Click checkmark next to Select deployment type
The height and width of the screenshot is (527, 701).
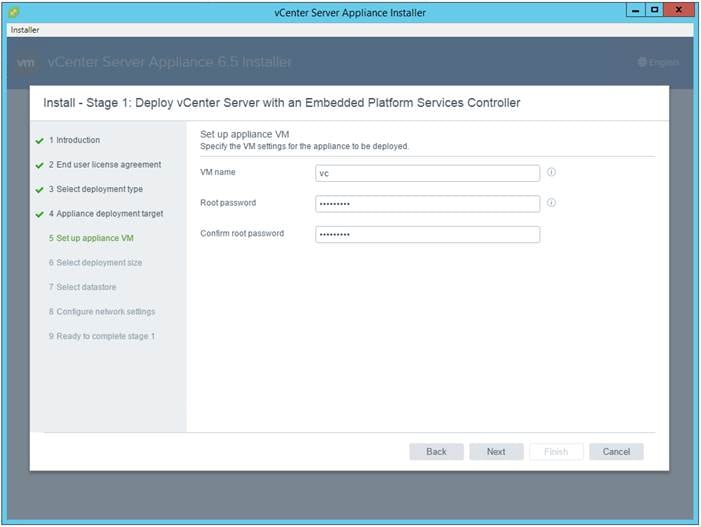pyautogui.click(x=39, y=190)
